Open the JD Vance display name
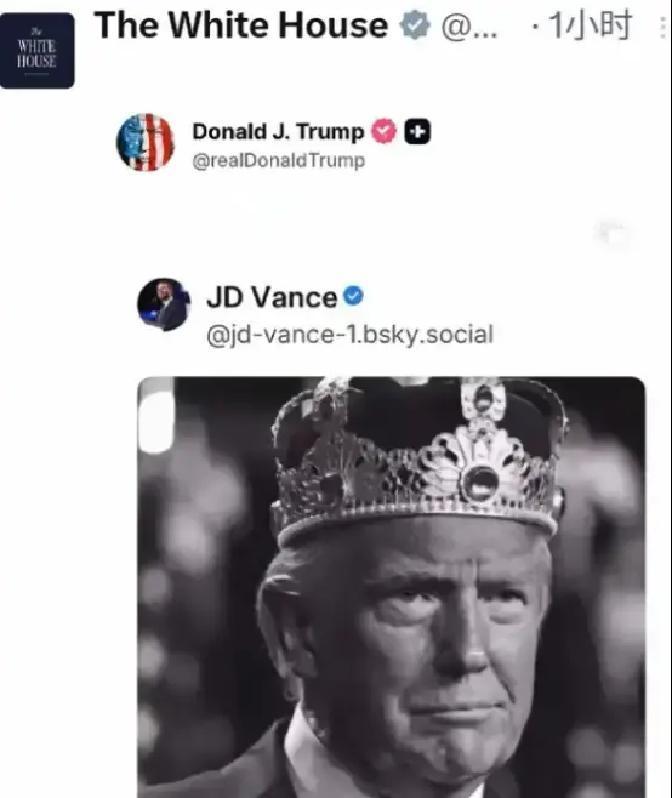This screenshot has height=798, width=672. click(x=271, y=297)
